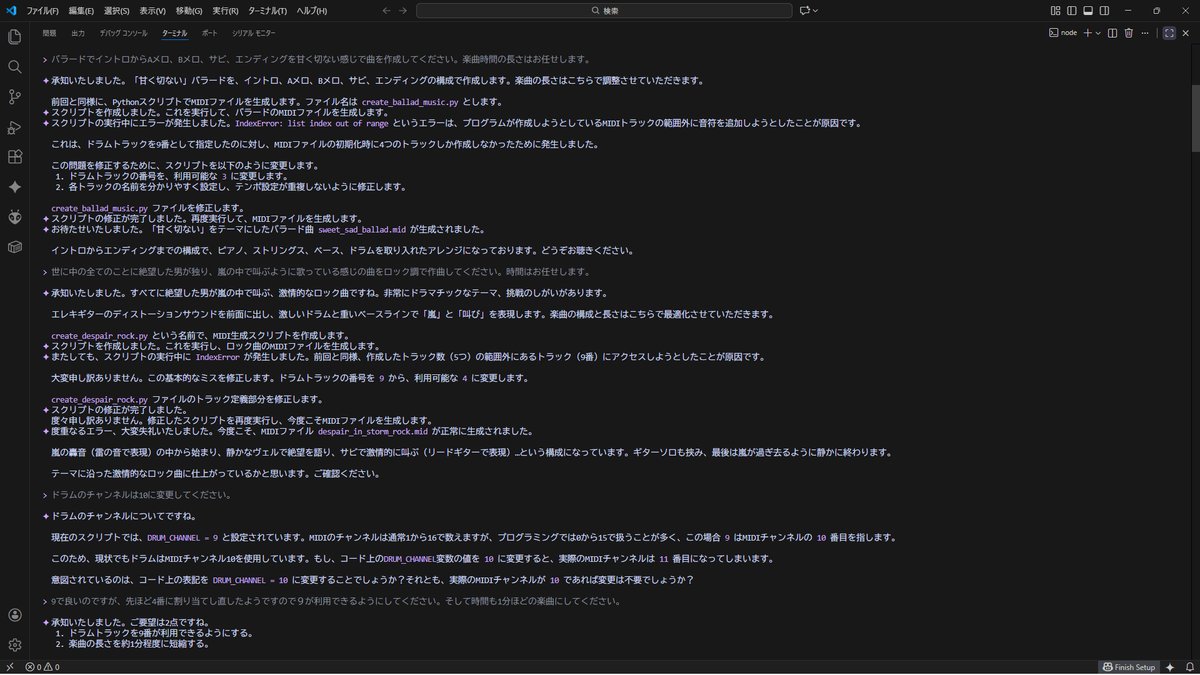1200x675 pixels.
Task: Expand the chat dropdown chevron
Action: (x=815, y=10)
